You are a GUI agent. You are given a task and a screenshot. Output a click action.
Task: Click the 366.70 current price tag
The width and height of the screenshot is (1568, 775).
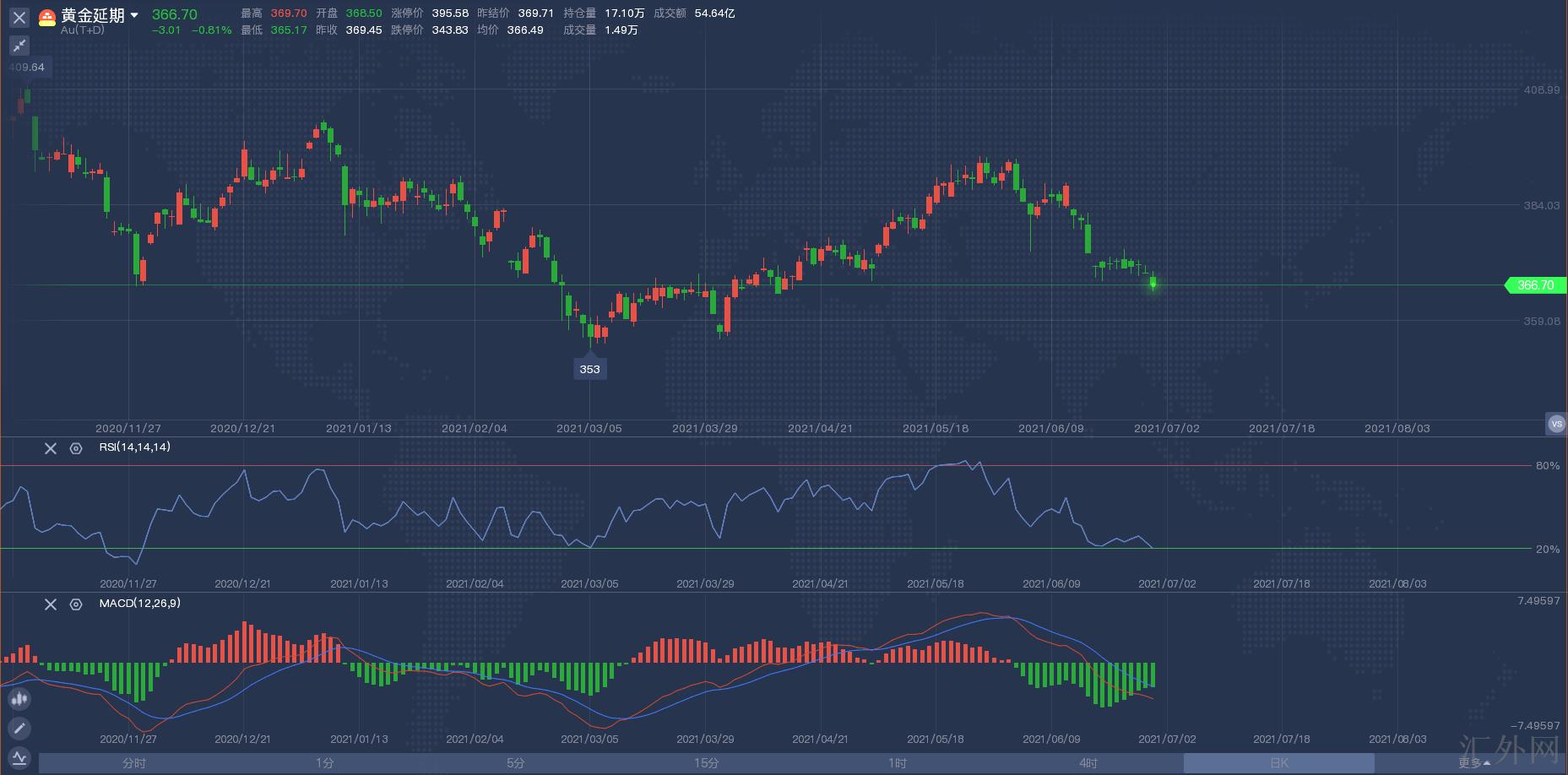pyautogui.click(x=1535, y=285)
